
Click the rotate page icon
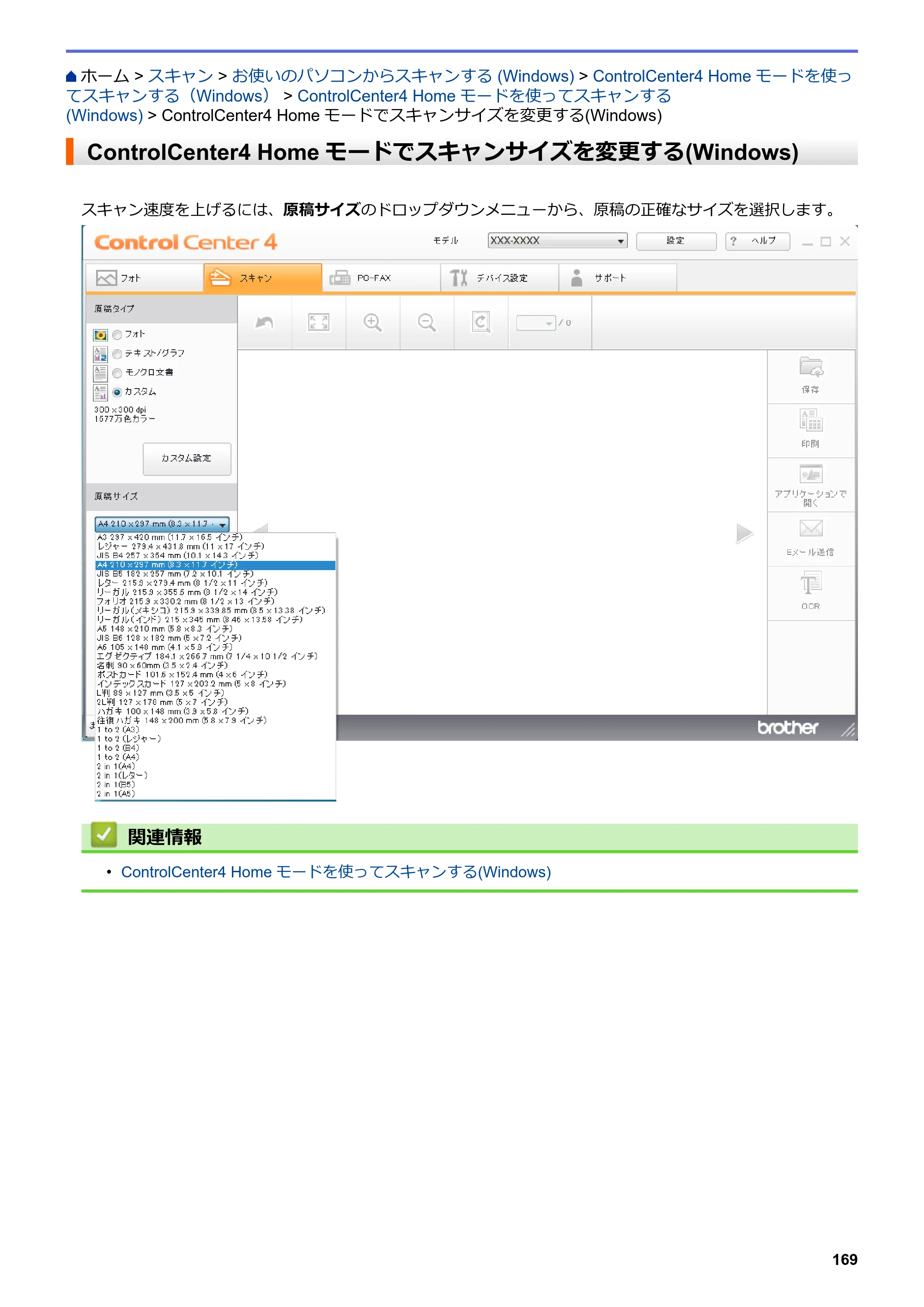(481, 322)
